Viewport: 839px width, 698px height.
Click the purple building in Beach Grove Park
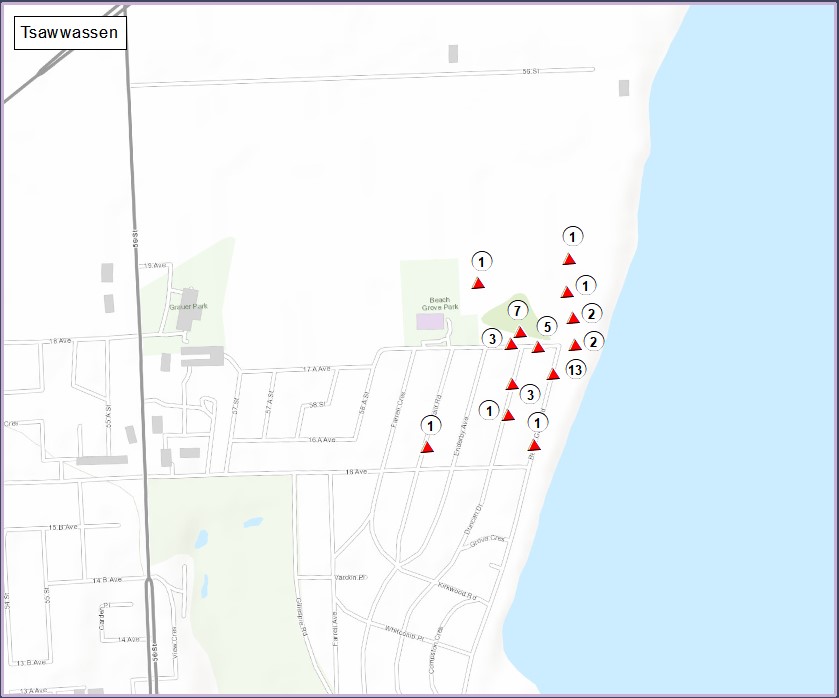tap(430, 321)
